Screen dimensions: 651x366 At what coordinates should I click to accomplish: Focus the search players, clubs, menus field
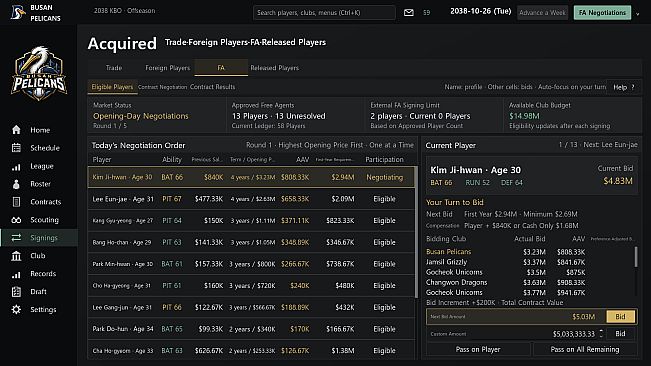click(x=324, y=12)
